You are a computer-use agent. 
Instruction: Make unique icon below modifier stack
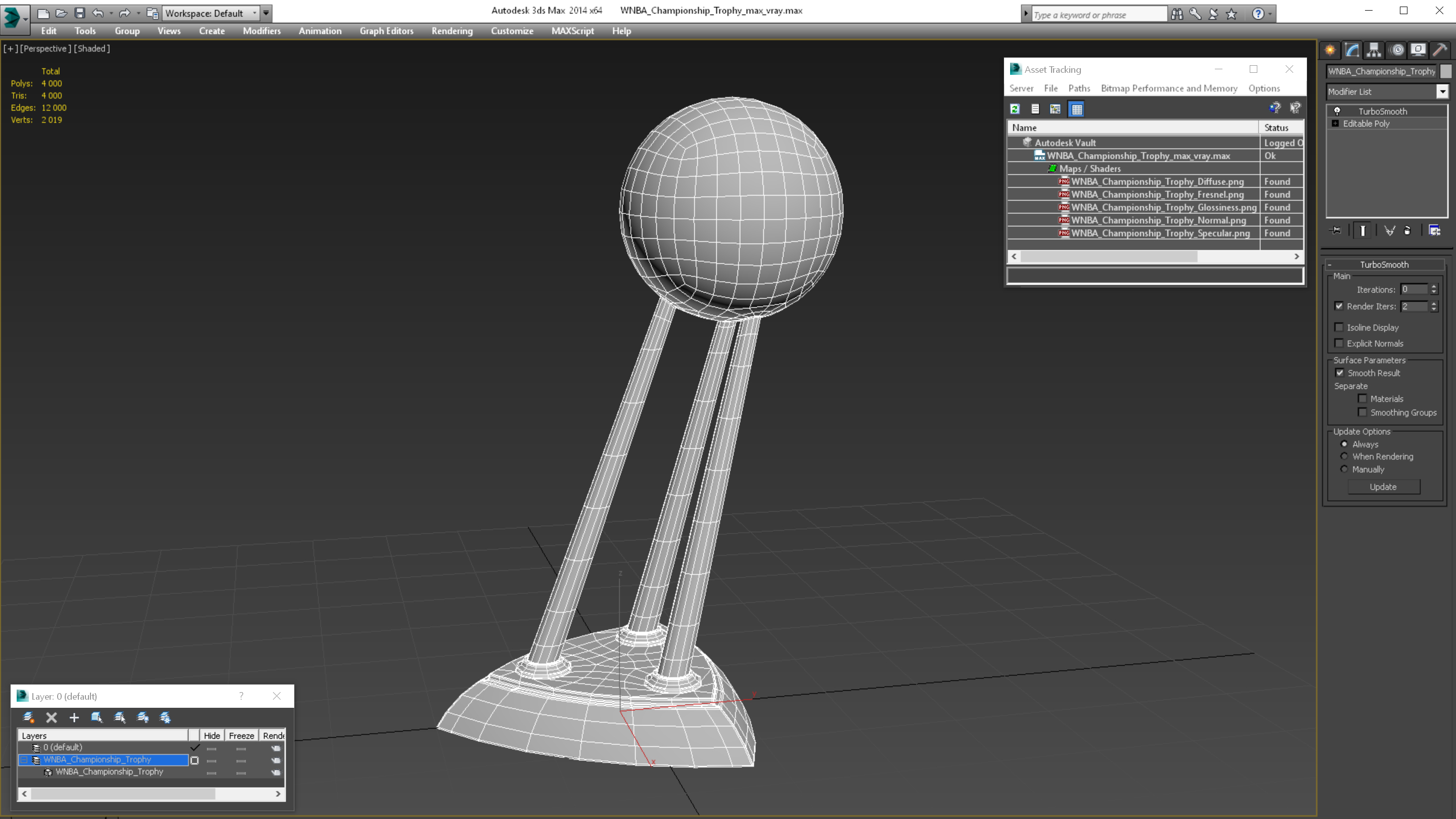pyautogui.click(x=1389, y=231)
